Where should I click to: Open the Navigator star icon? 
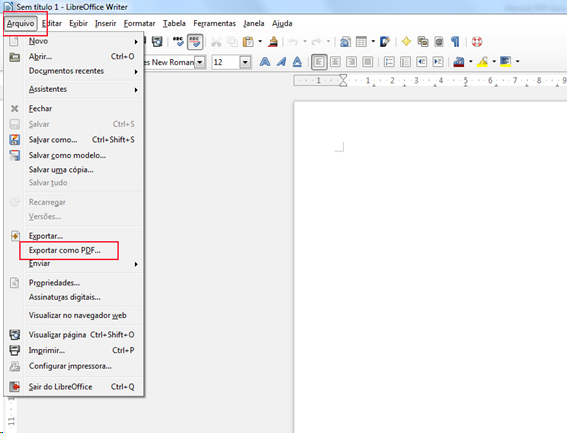406,42
